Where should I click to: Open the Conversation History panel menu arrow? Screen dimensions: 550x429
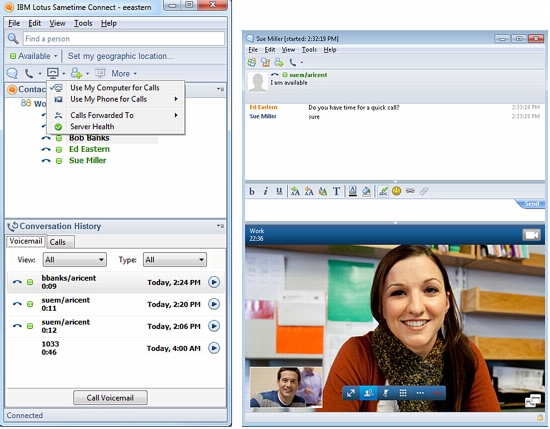point(220,226)
